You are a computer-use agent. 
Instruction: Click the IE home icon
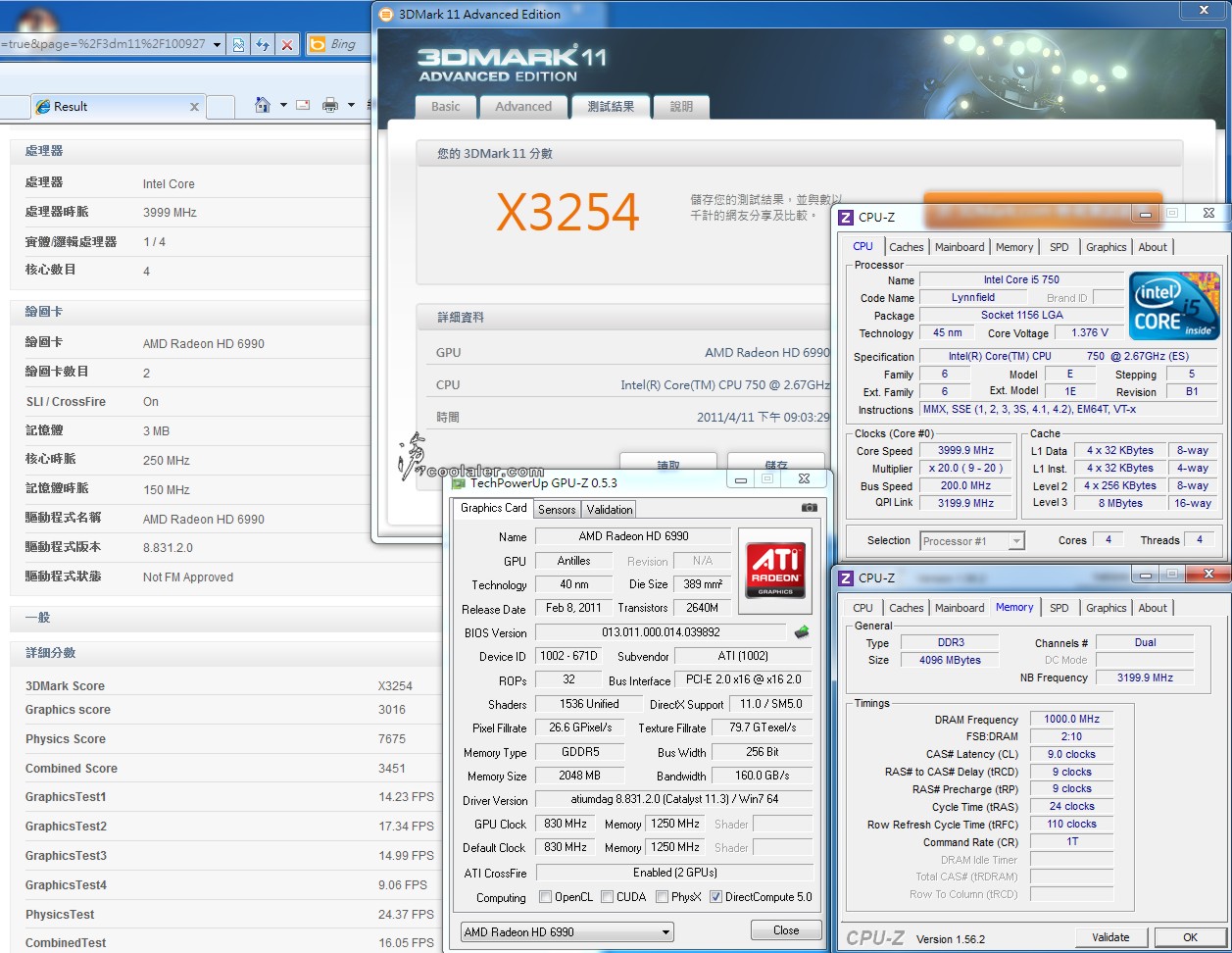click(x=263, y=105)
